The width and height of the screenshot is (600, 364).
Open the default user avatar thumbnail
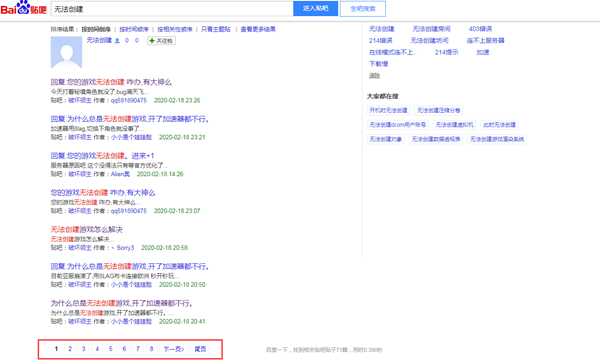[x=66, y=52]
